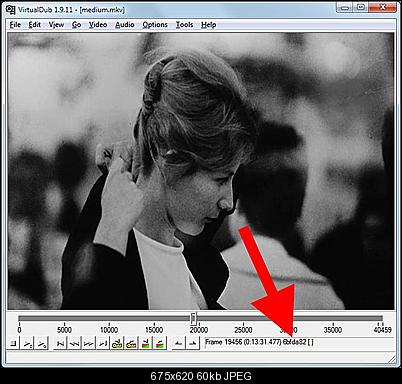402x384 pixels.
Task: Jump to the end of the video
Action: point(103,343)
